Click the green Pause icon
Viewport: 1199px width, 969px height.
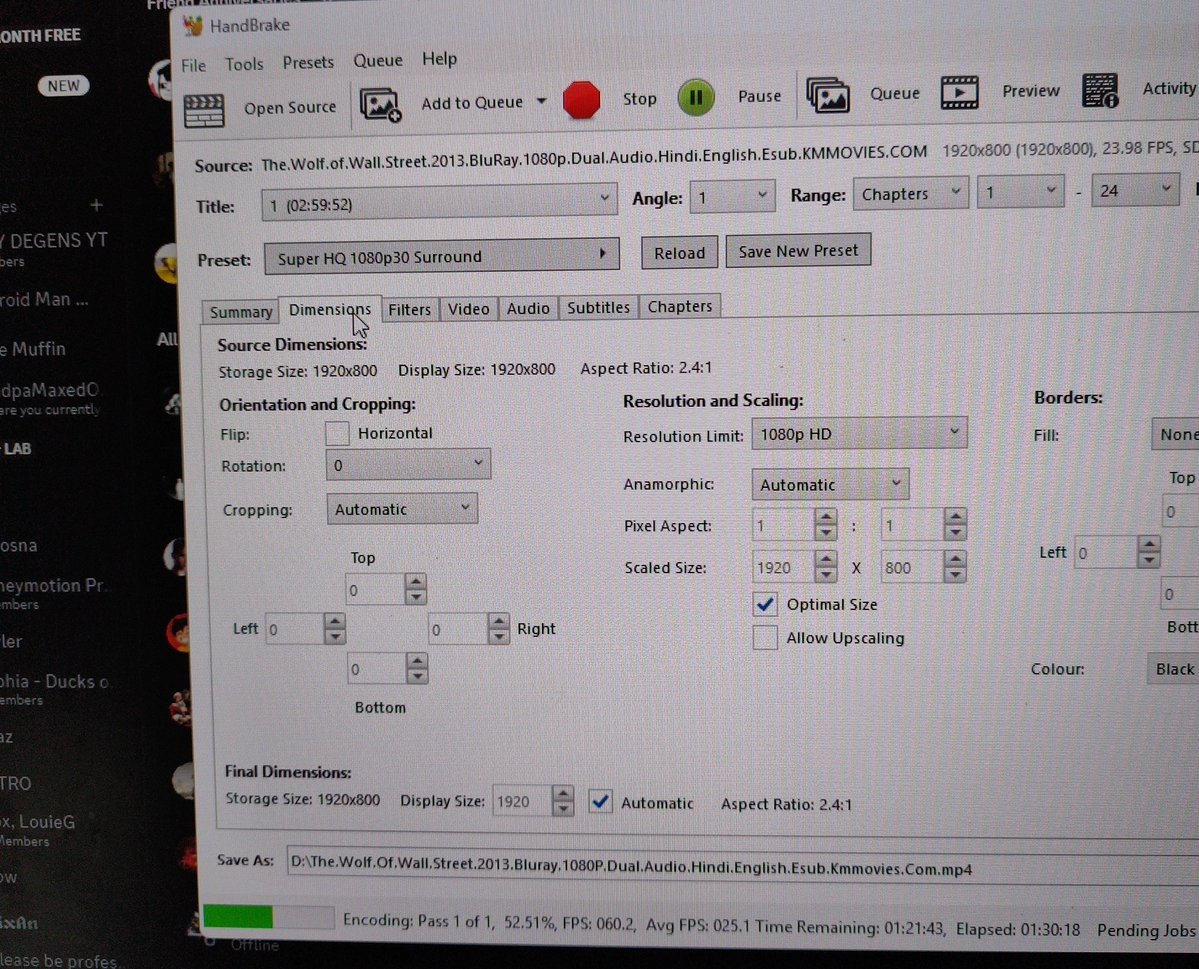point(696,97)
